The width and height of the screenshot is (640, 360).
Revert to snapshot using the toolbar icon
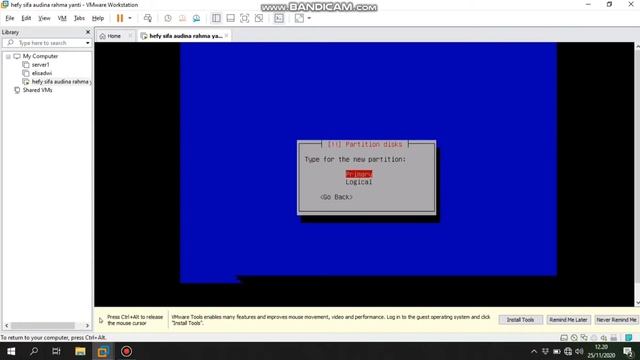[x=182, y=18]
